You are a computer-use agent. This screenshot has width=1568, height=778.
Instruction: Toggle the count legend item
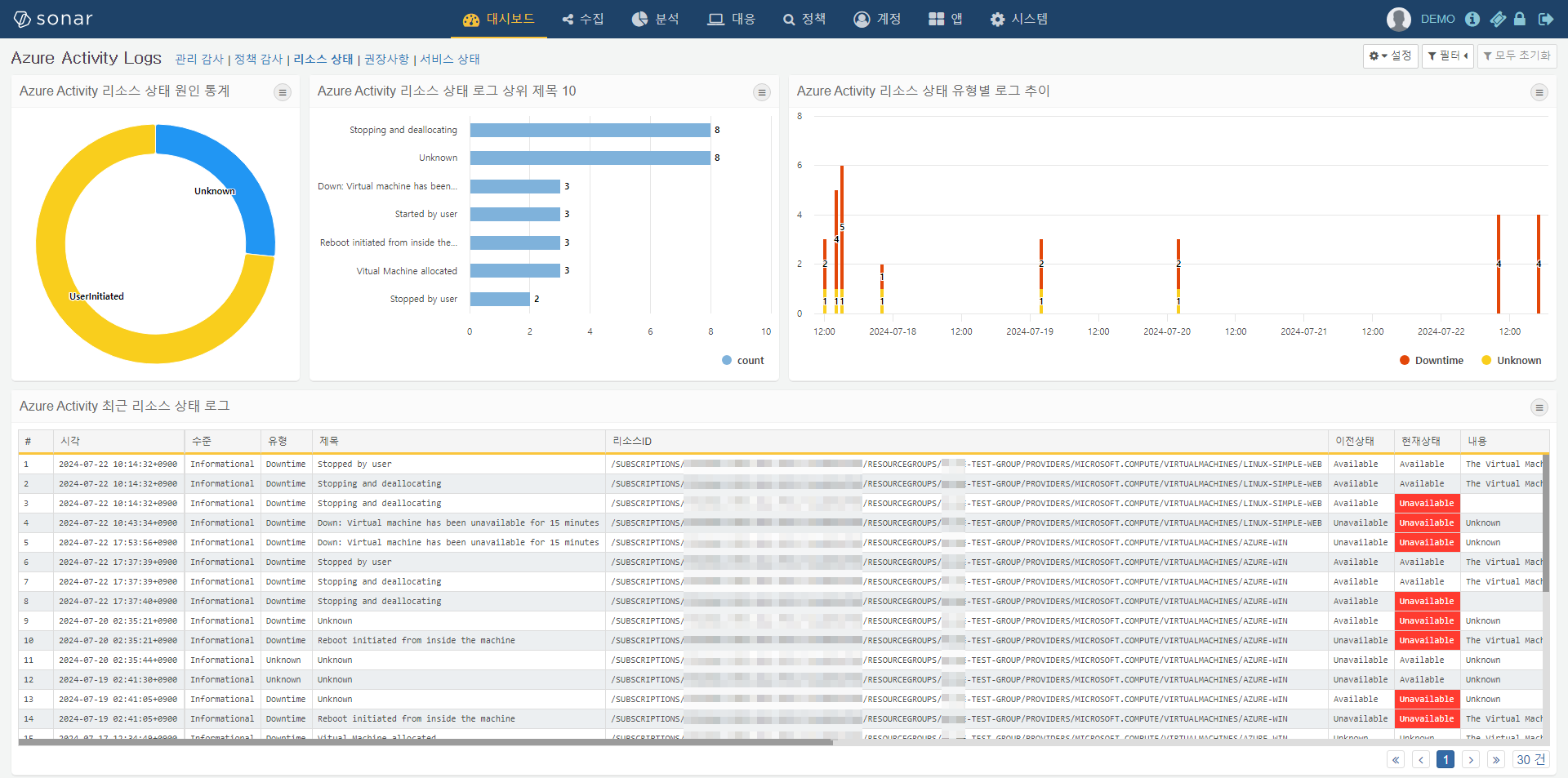pos(743,360)
